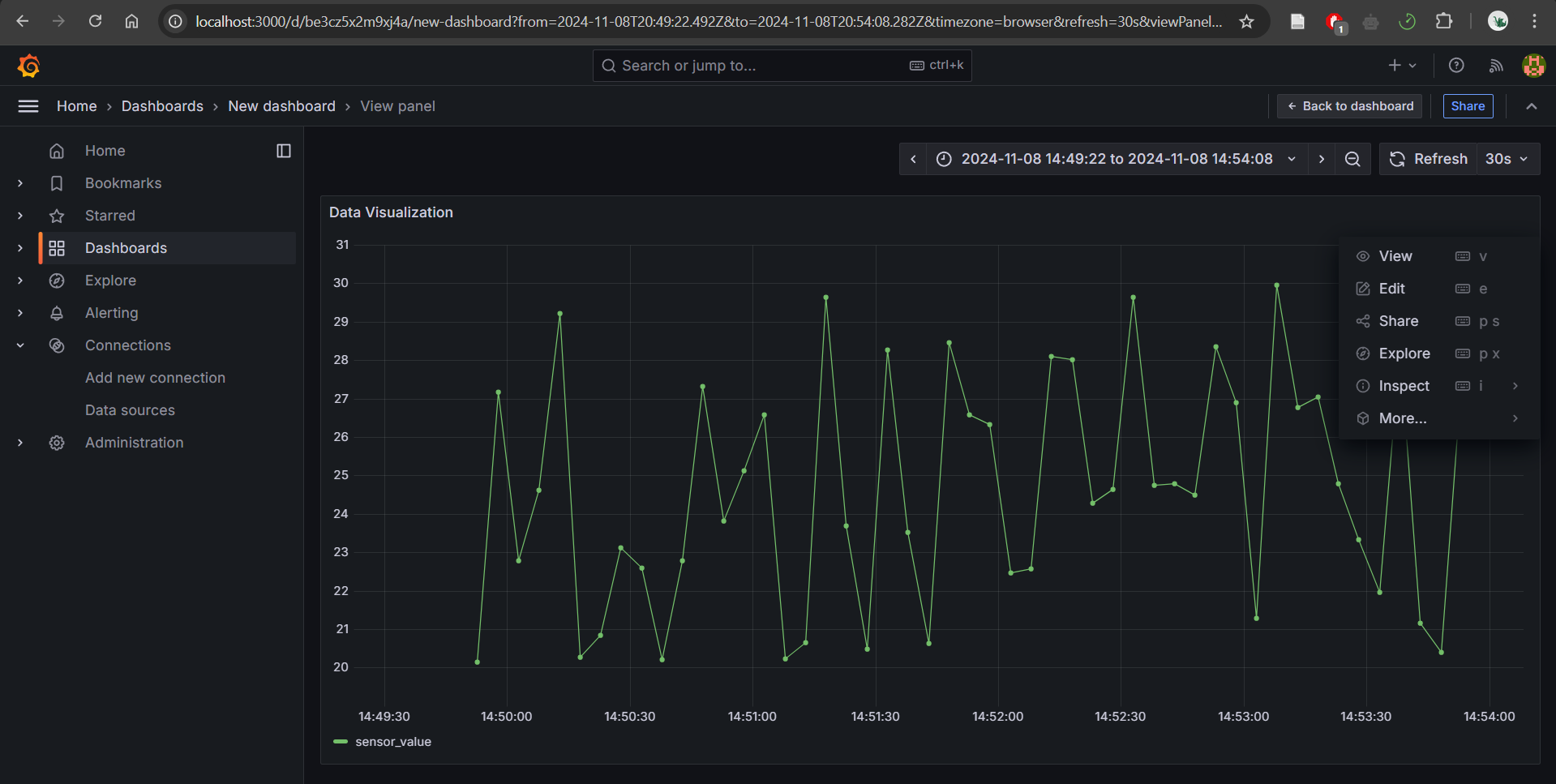Viewport: 1556px width, 784px height.
Task: Click the sensor_value legend color line
Action: click(x=340, y=741)
